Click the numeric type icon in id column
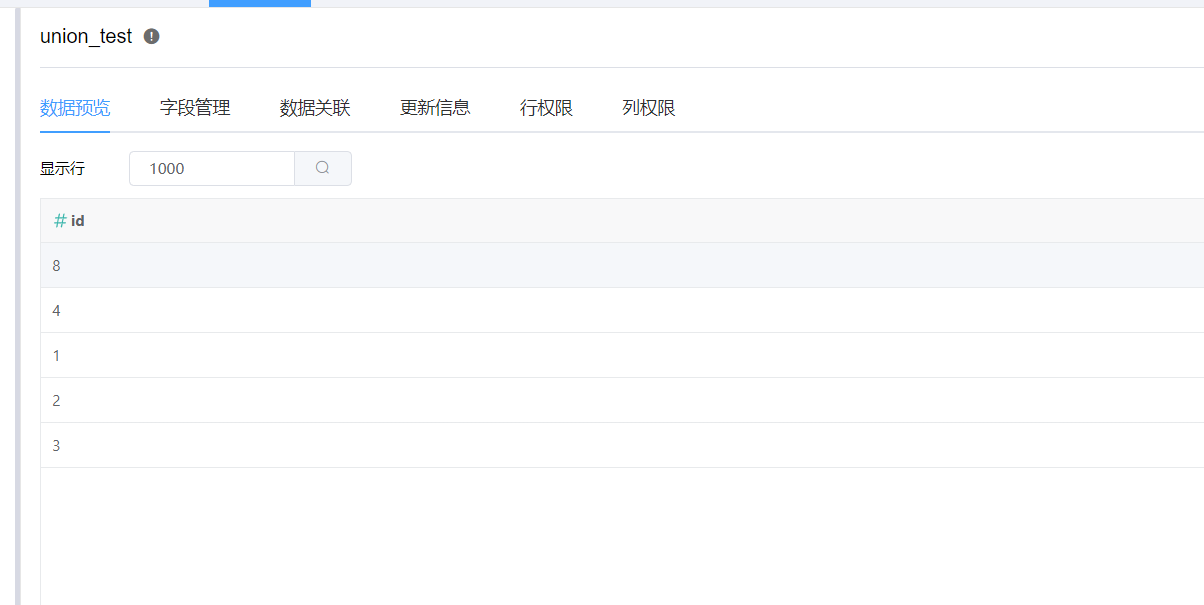Viewport: 1204px width, 605px height. pyautogui.click(x=58, y=220)
